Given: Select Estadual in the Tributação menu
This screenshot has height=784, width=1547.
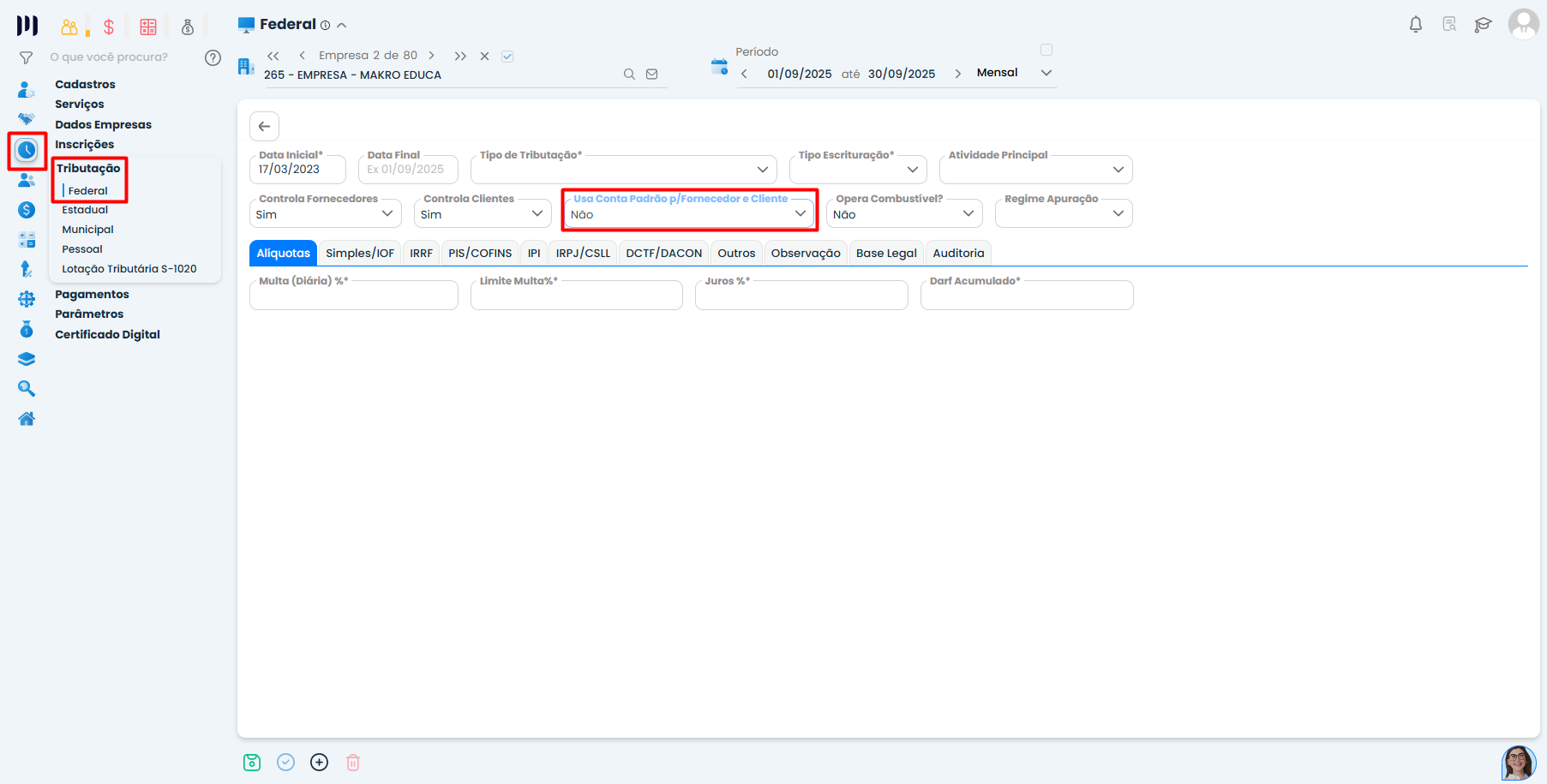Looking at the screenshot, I should point(85,210).
